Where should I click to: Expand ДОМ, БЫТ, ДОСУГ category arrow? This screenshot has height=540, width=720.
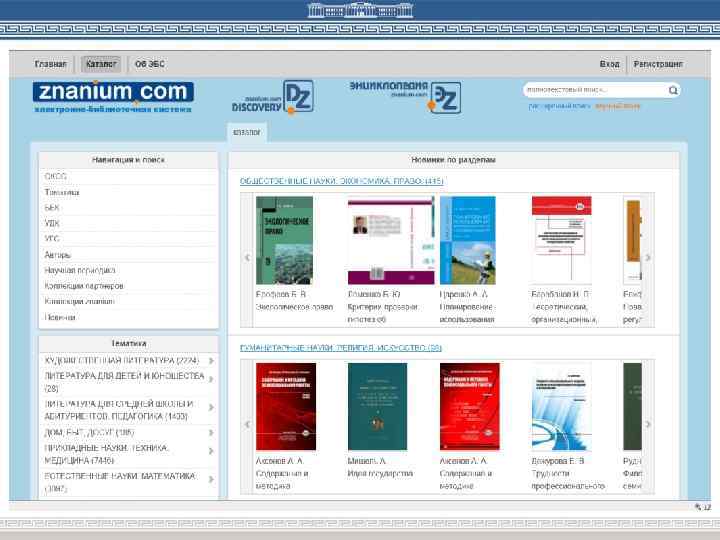tap(211, 433)
